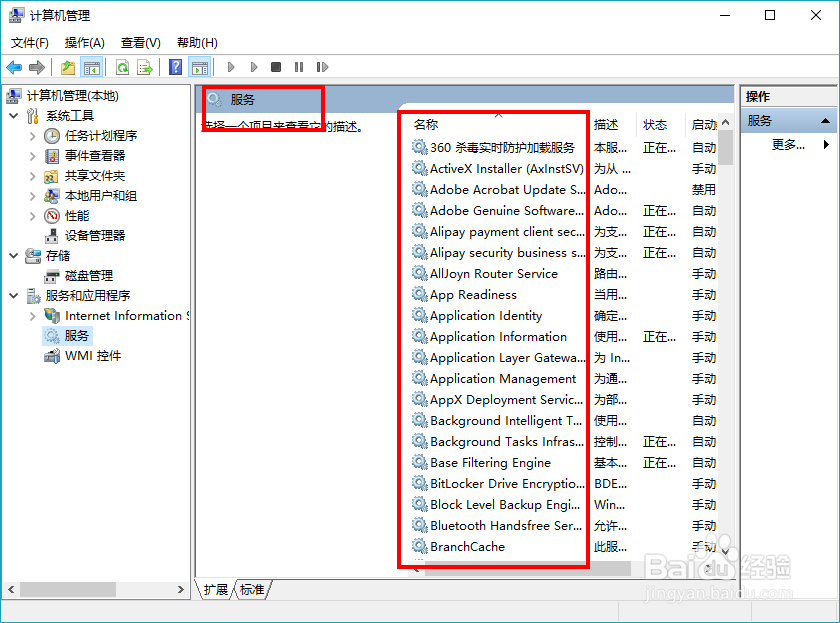Screen dimensions: 840x623
Task: Open the 查看(V) menu
Action: pos(141,43)
